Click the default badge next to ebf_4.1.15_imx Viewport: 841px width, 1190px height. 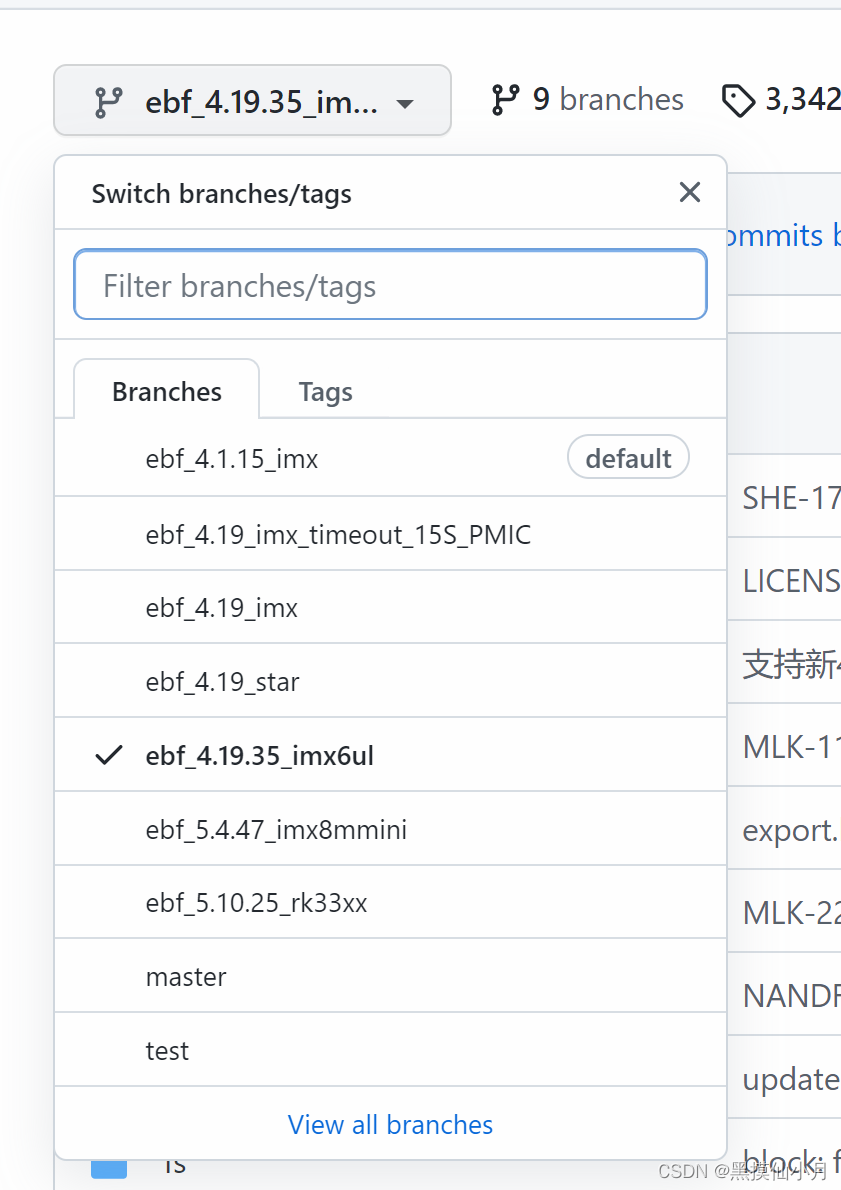628,457
